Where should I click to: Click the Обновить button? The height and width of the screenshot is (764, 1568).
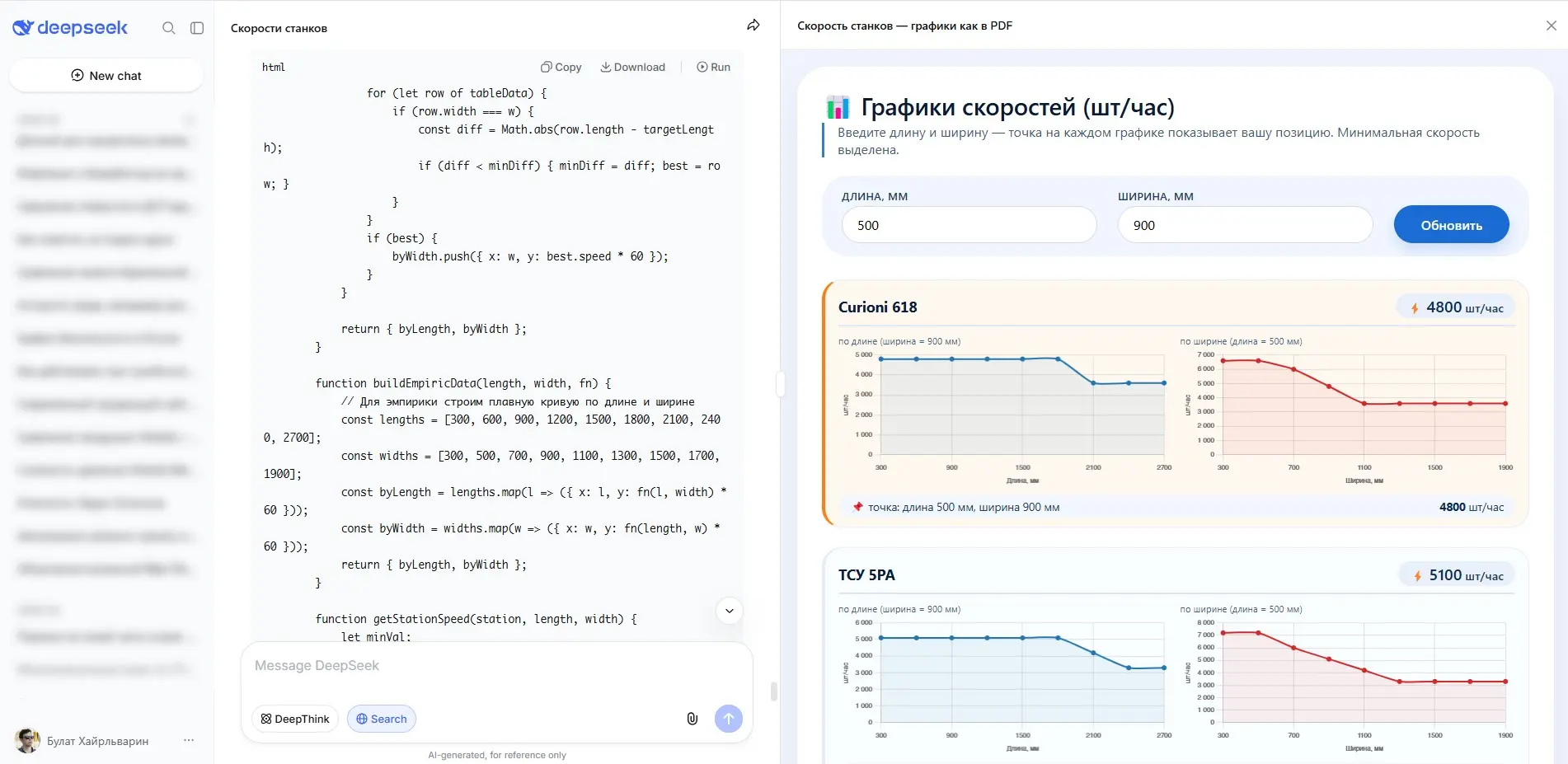[1451, 225]
